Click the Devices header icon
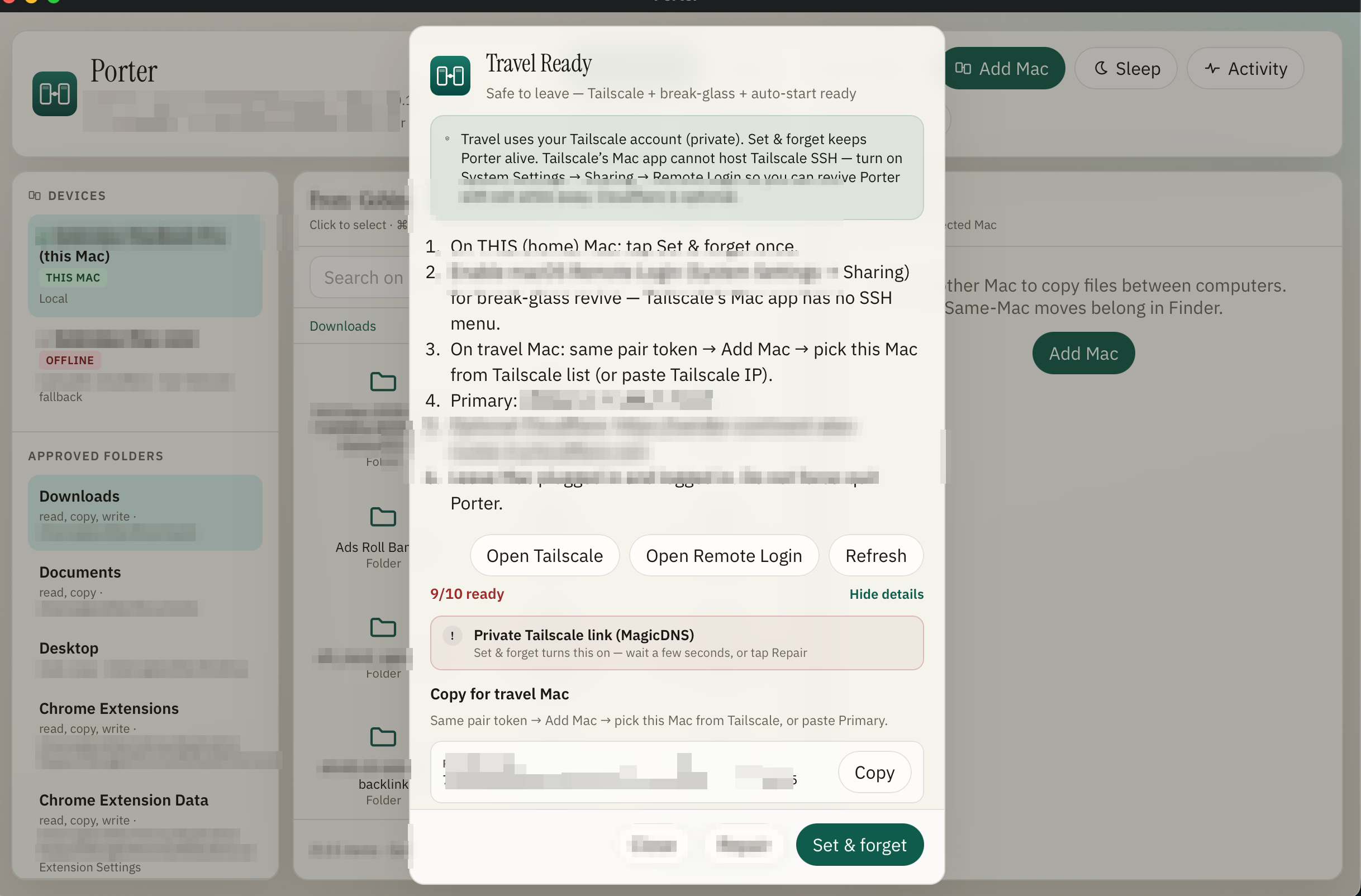Image resolution: width=1361 pixels, height=896 pixels. click(34, 196)
